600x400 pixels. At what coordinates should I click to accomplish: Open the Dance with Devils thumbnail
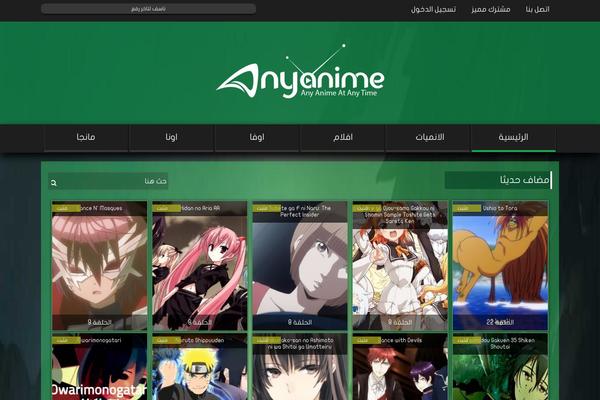click(x=400, y=367)
